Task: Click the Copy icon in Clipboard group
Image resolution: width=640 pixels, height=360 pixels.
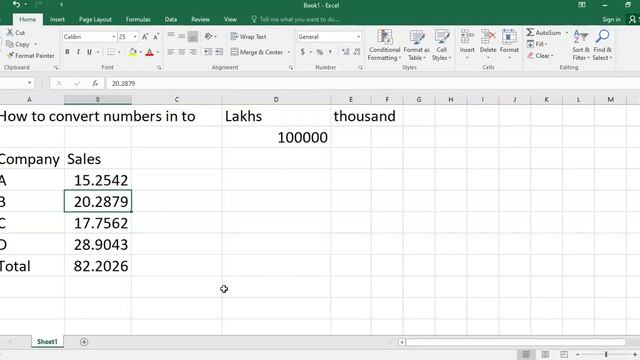Action: pos(10,44)
